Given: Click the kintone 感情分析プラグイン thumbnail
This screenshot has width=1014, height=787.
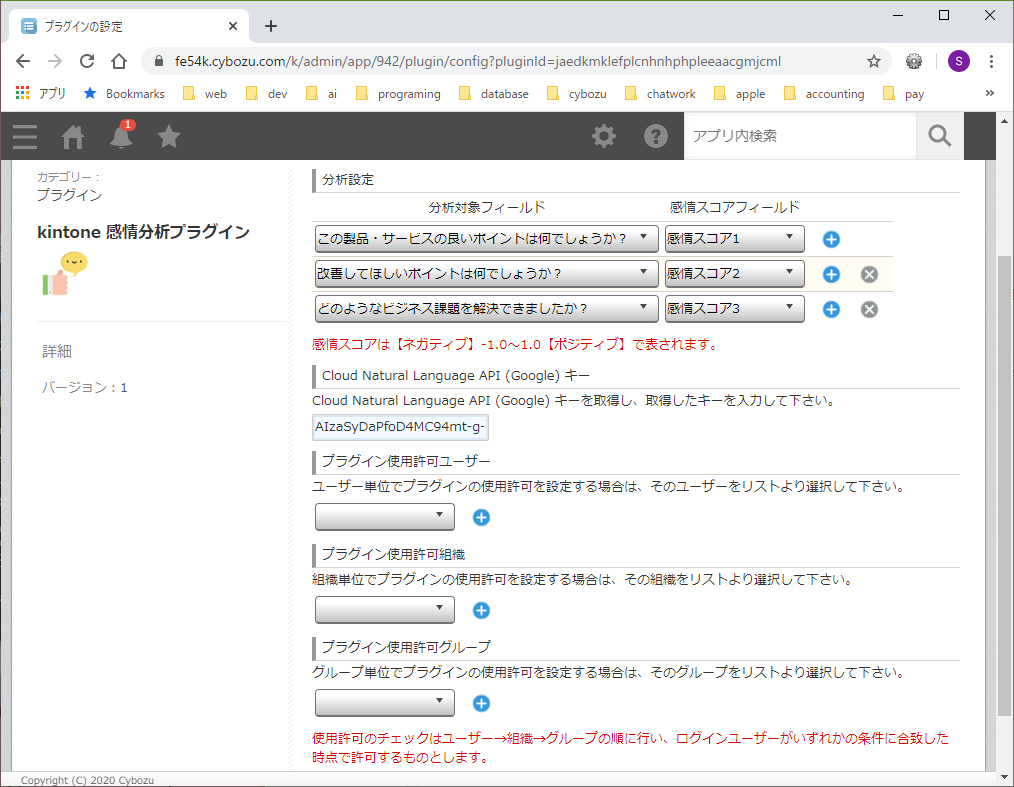Looking at the screenshot, I should 65,274.
